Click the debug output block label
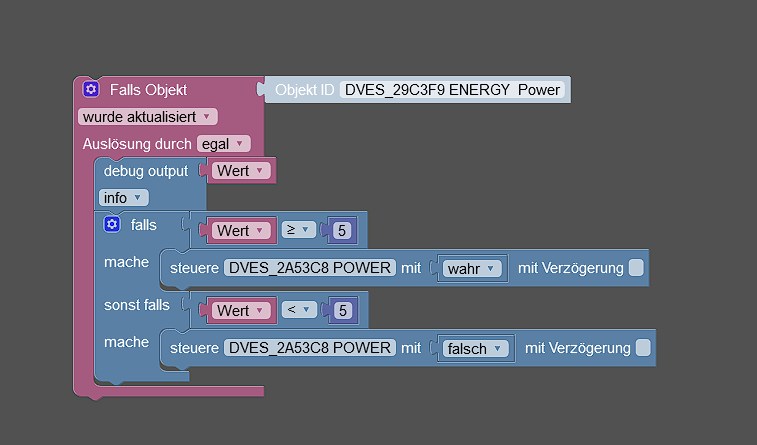757x445 pixels. [146, 171]
